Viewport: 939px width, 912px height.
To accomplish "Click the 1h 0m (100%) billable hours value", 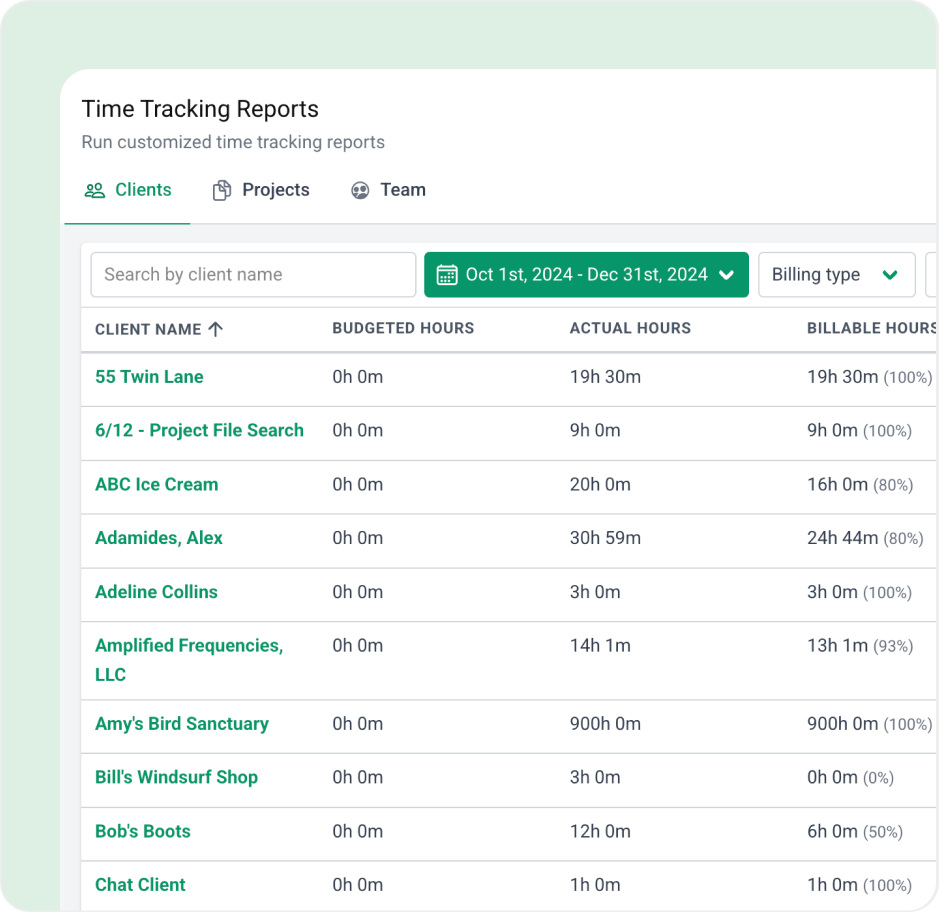I will tap(859, 885).
